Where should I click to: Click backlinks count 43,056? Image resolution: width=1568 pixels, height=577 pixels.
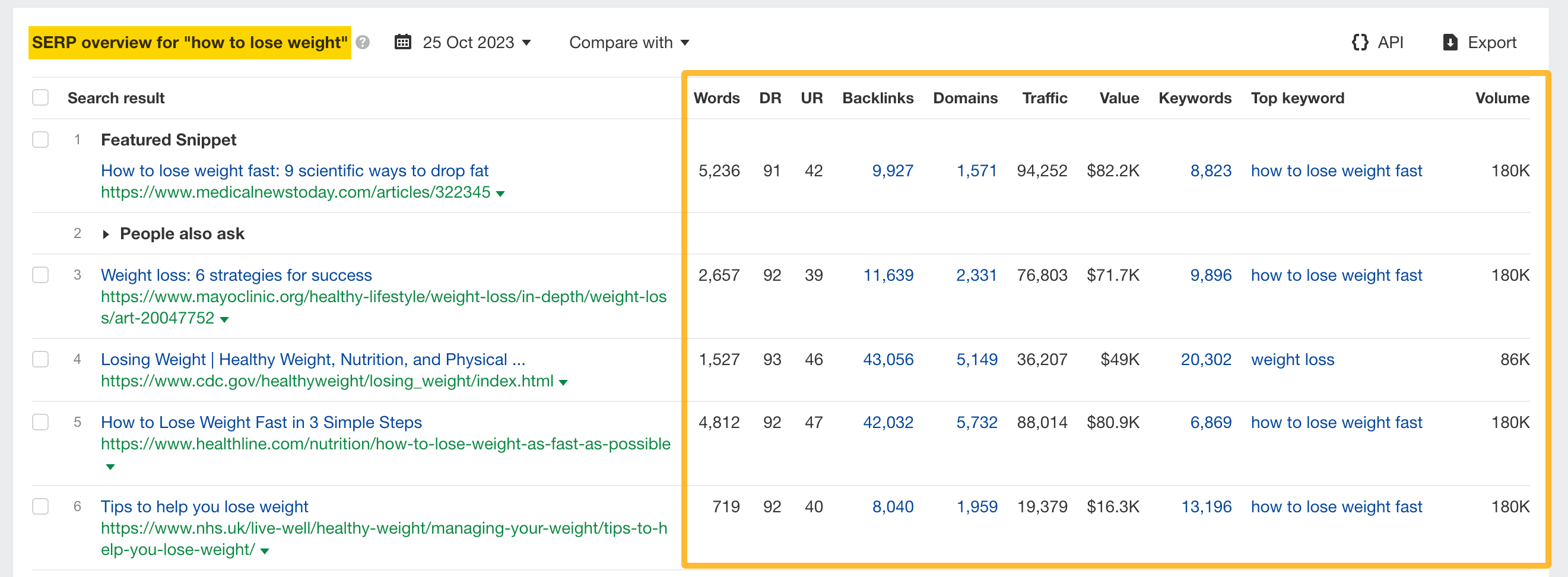tap(888, 360)
